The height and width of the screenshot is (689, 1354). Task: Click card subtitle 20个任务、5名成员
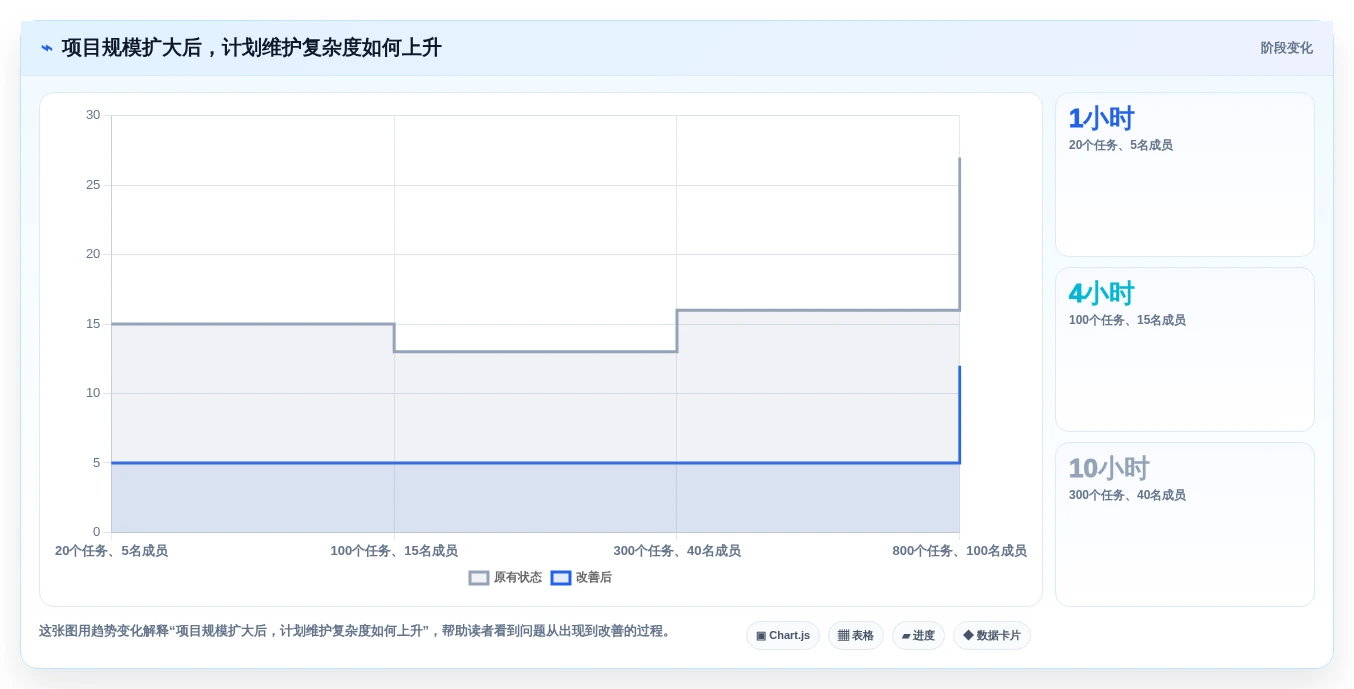(1121, 146)
